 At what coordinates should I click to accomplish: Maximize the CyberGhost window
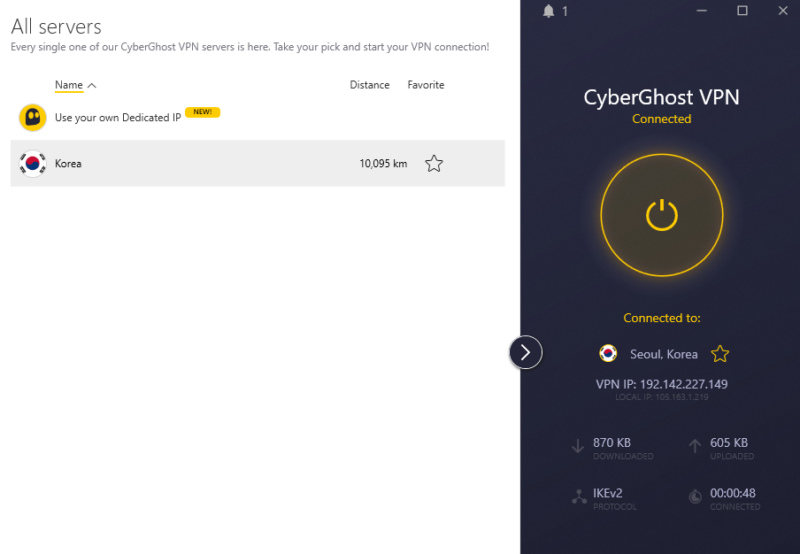coord(742,11)
